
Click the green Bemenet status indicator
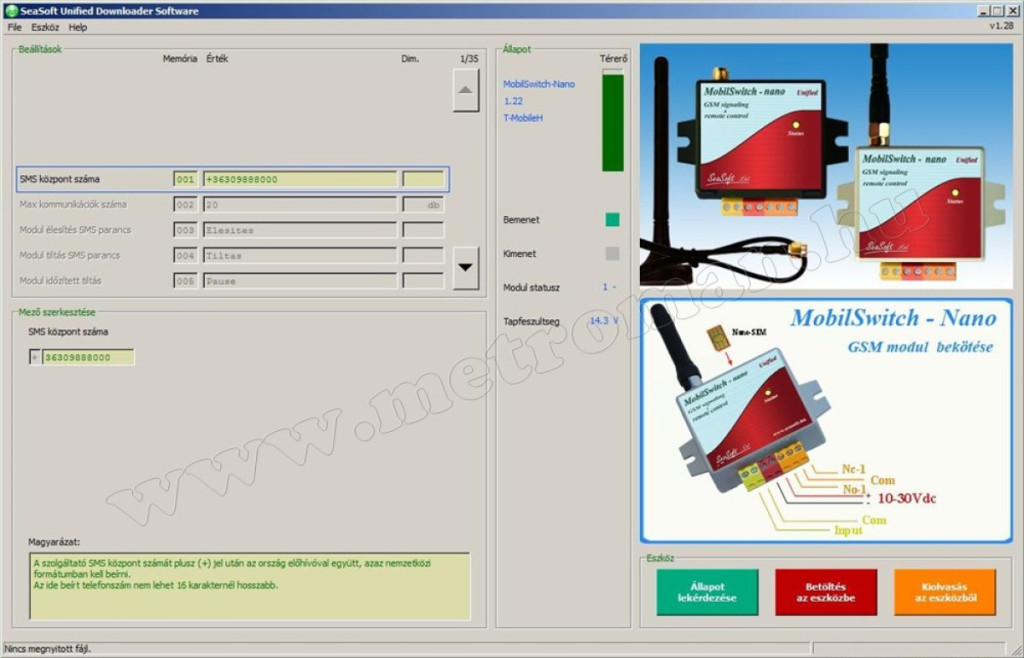pos(612,219)
